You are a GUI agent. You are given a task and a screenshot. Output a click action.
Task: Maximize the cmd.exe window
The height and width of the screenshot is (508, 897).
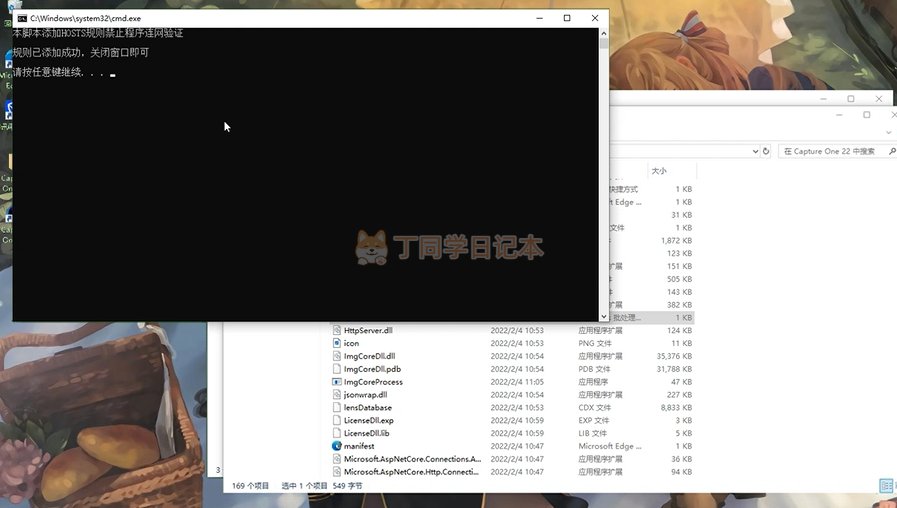567,18
